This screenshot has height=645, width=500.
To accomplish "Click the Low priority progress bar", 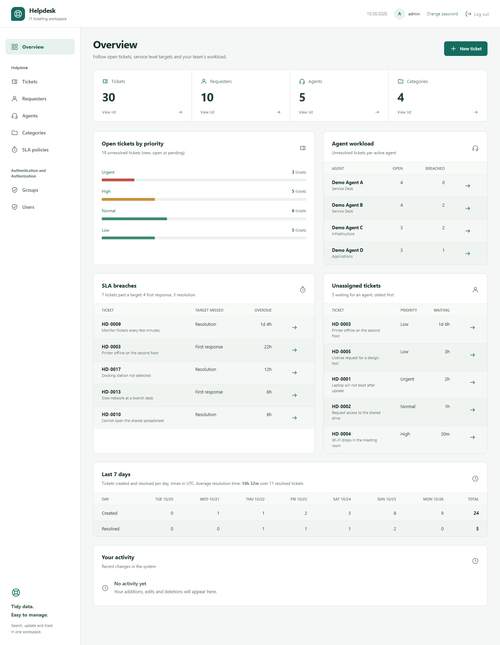I will click(204, 238).
